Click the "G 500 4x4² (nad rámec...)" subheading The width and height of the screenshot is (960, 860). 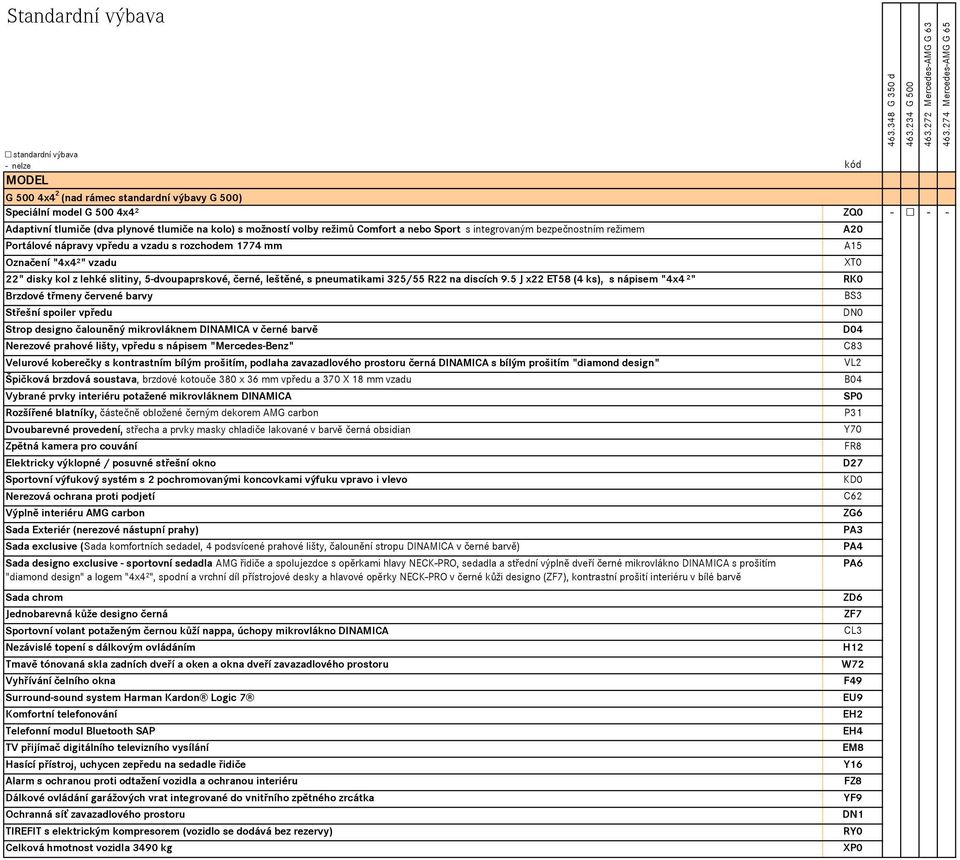pyautogui.click(x=124, y=197)
